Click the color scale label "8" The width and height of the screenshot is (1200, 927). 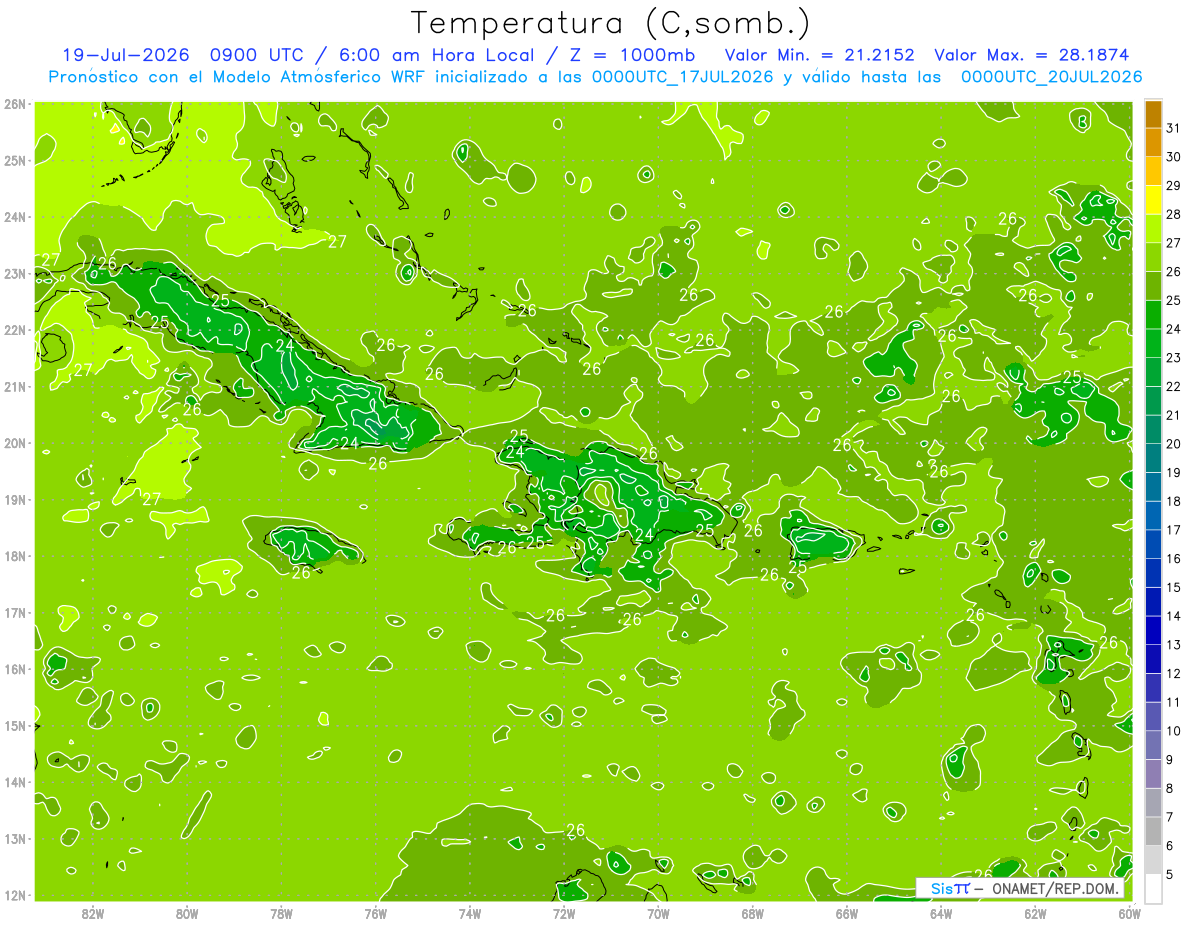[x=1170, y=789]
